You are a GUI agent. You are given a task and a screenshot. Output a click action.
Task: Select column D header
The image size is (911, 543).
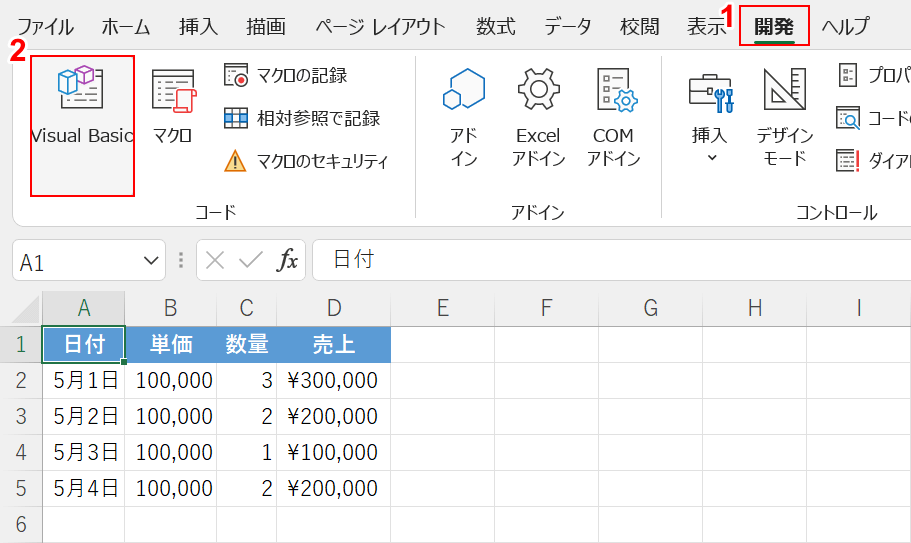(333, 308)
